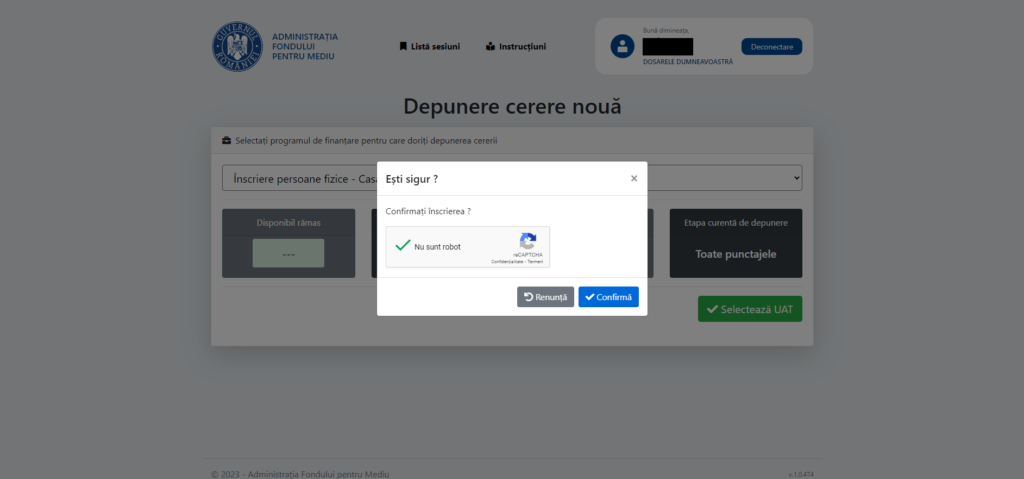Open the Instrucțiuni menu item
The image size is (1024, 479).
pos(516,46)
